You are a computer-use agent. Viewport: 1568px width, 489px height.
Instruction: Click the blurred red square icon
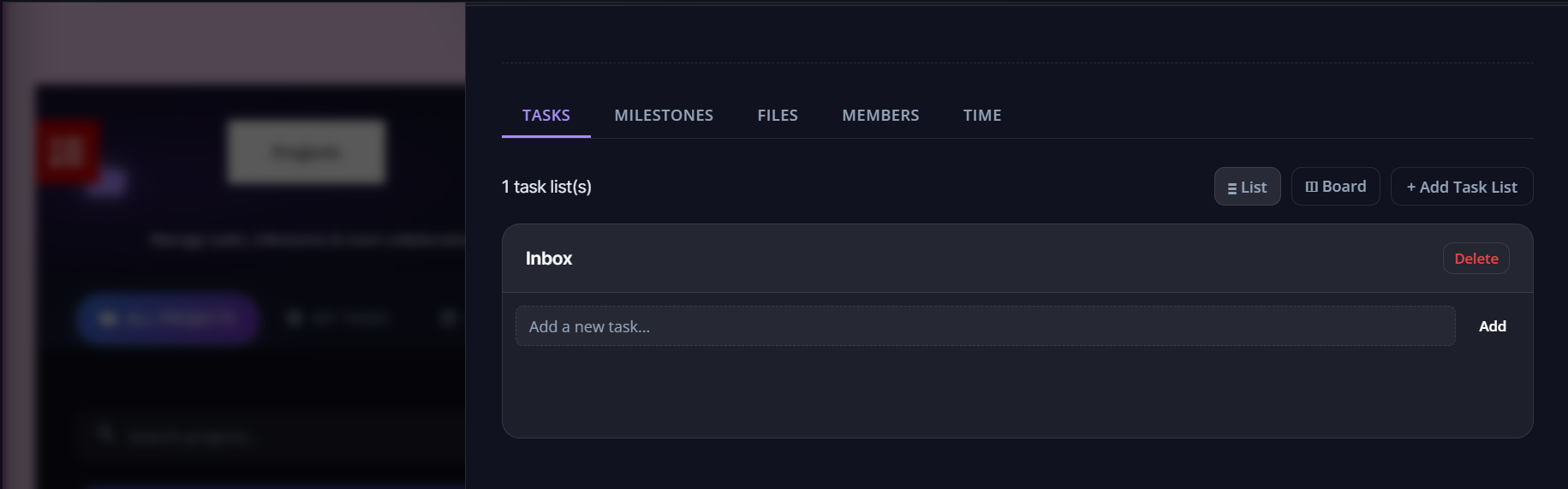coord(68,152)
